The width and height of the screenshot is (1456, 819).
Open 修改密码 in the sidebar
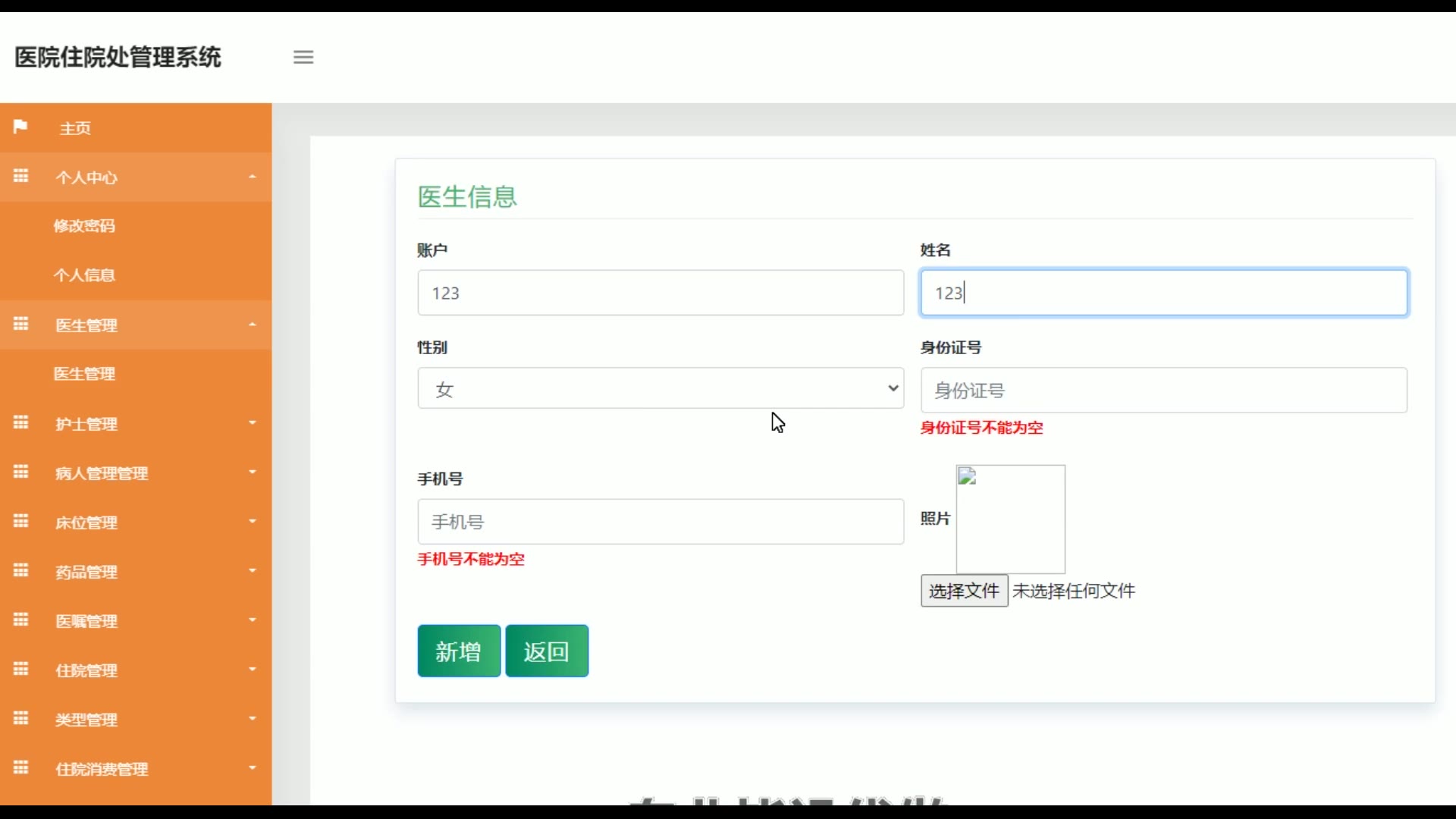[x=84, y=226]
